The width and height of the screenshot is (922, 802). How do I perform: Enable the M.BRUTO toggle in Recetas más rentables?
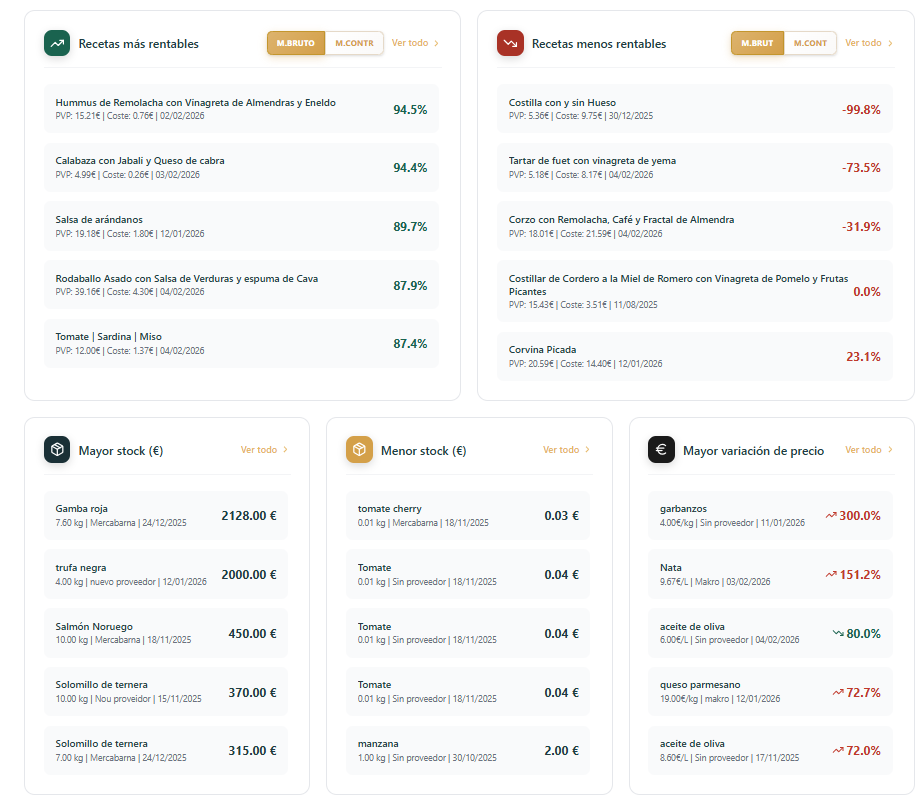(x=297, y=43)
